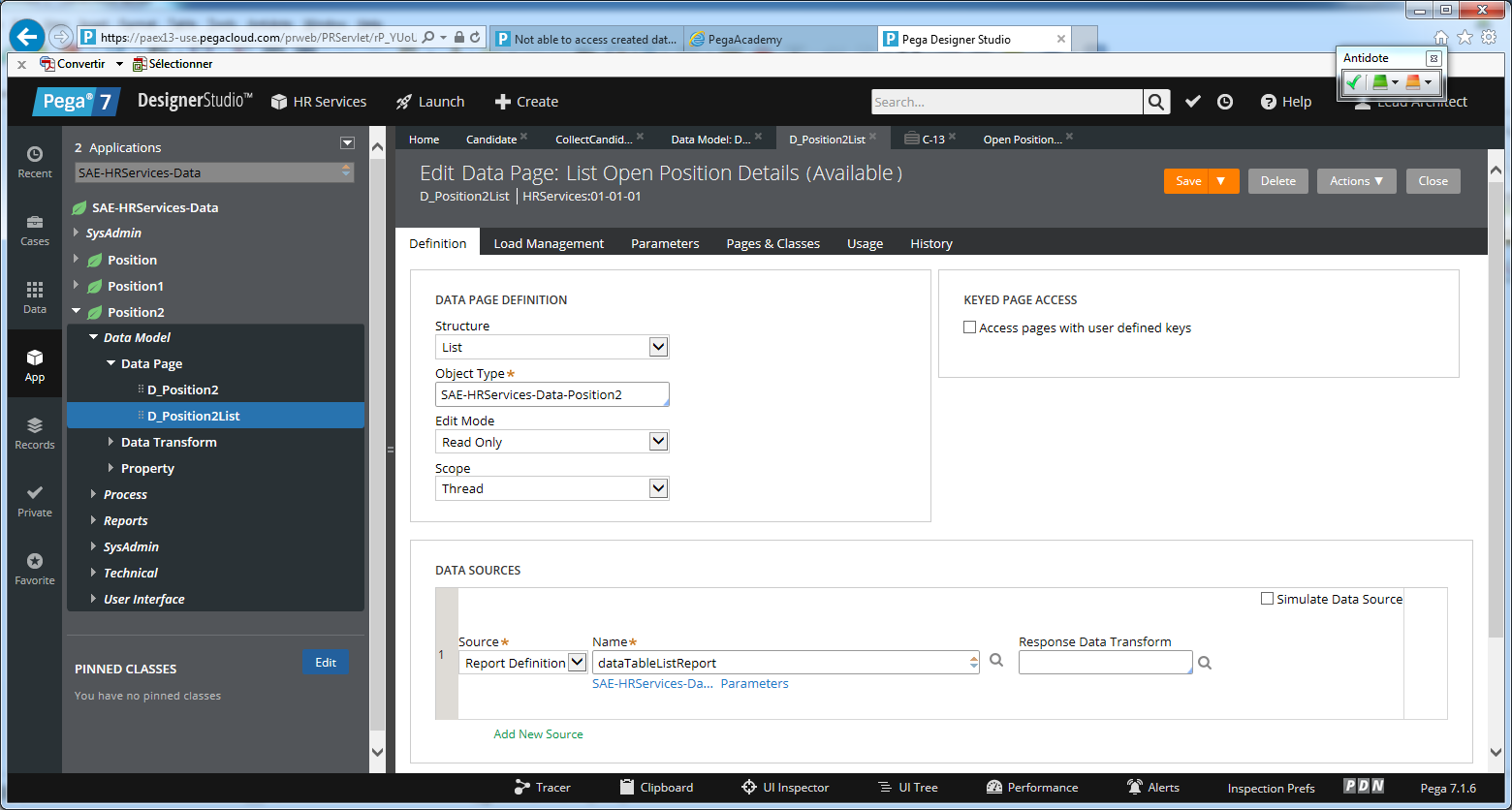Viewport: 1512px width, 810px height.
Task: Refresh the page in address bar
Action: click(x=475, y=38)
